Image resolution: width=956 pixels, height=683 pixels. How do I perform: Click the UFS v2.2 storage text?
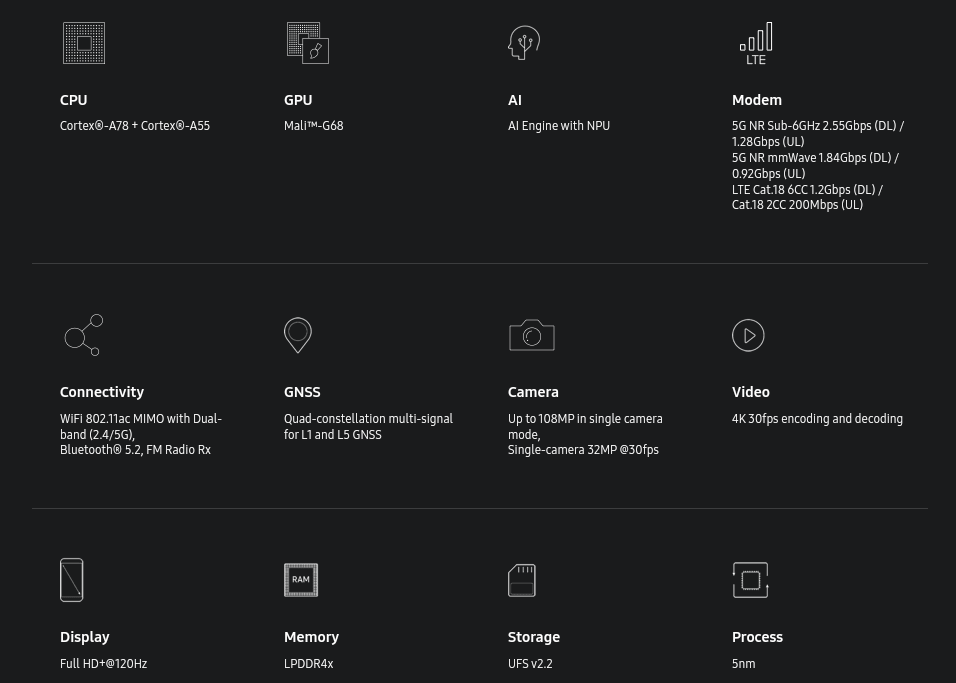point(530,664)
